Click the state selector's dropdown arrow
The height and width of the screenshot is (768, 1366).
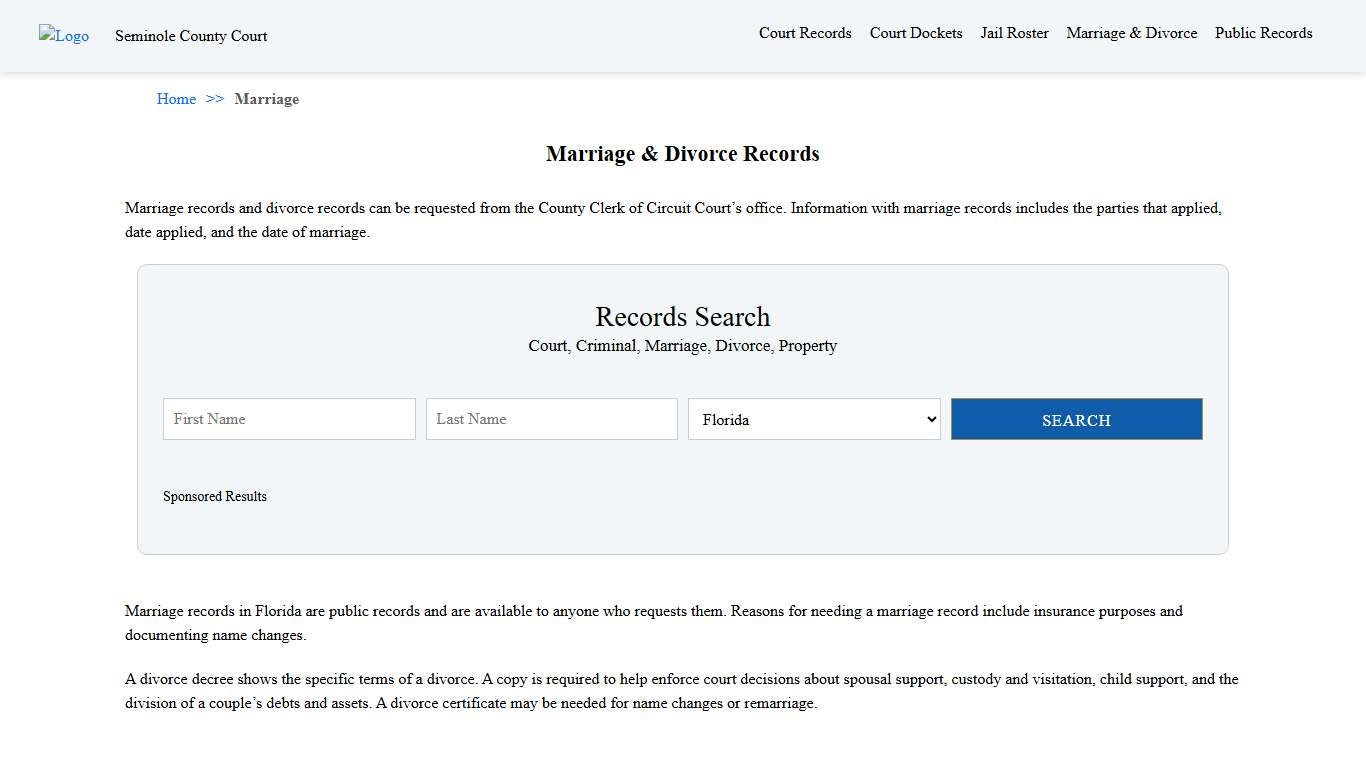[928, 419]
